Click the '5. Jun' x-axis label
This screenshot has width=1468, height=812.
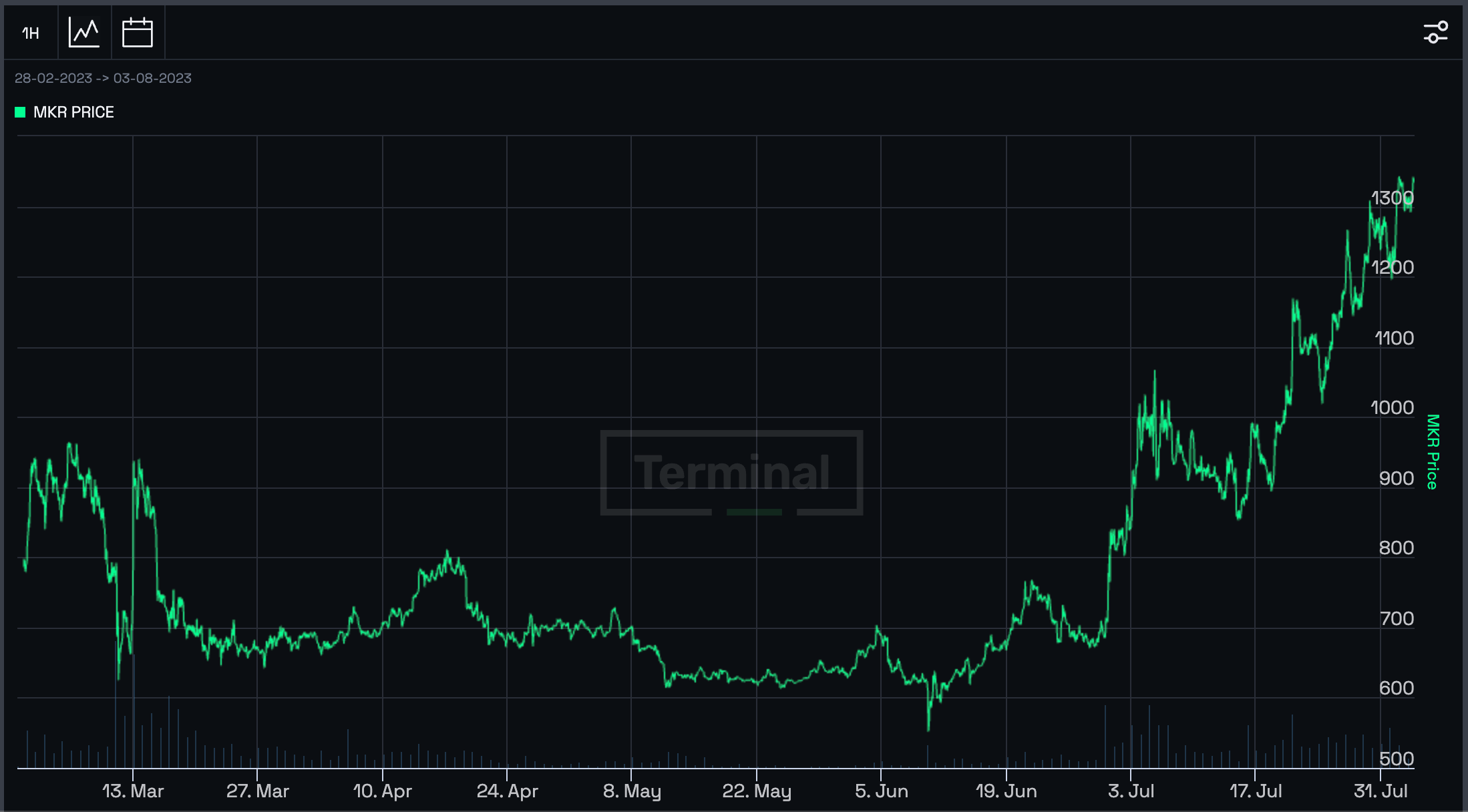tap(882, 791)
